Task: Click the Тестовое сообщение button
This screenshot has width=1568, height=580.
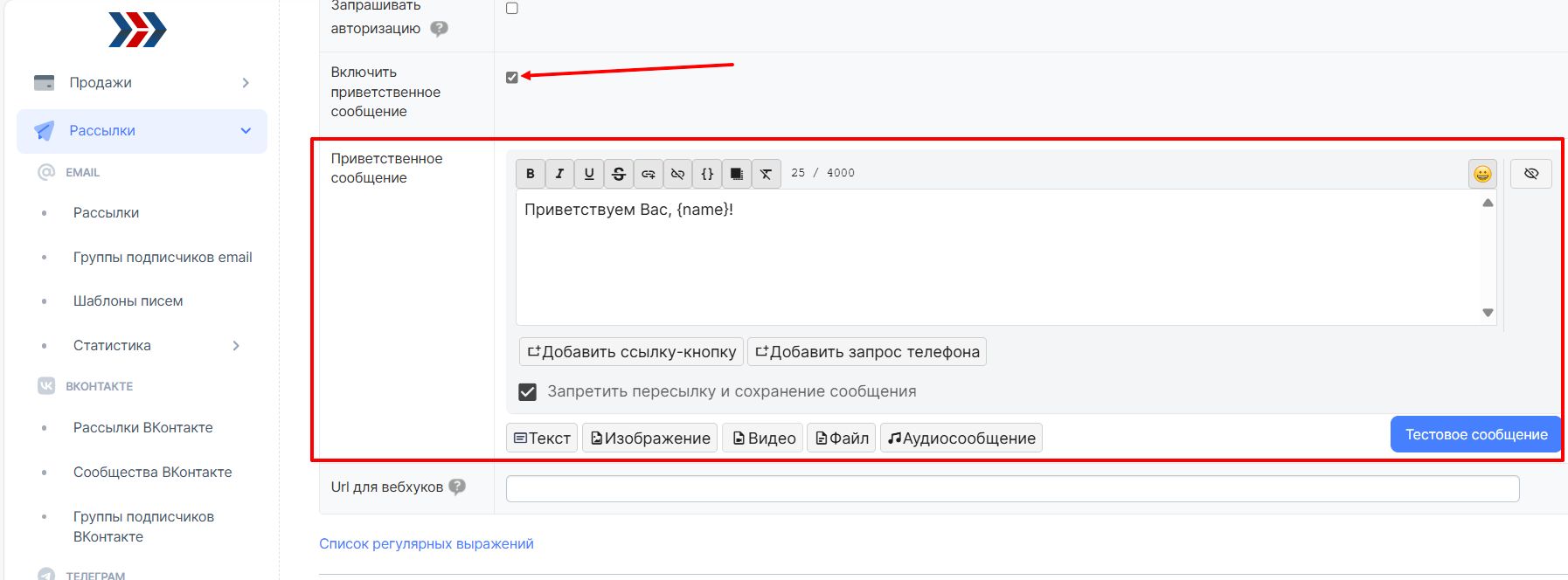Action: [x=1475, y=434]
